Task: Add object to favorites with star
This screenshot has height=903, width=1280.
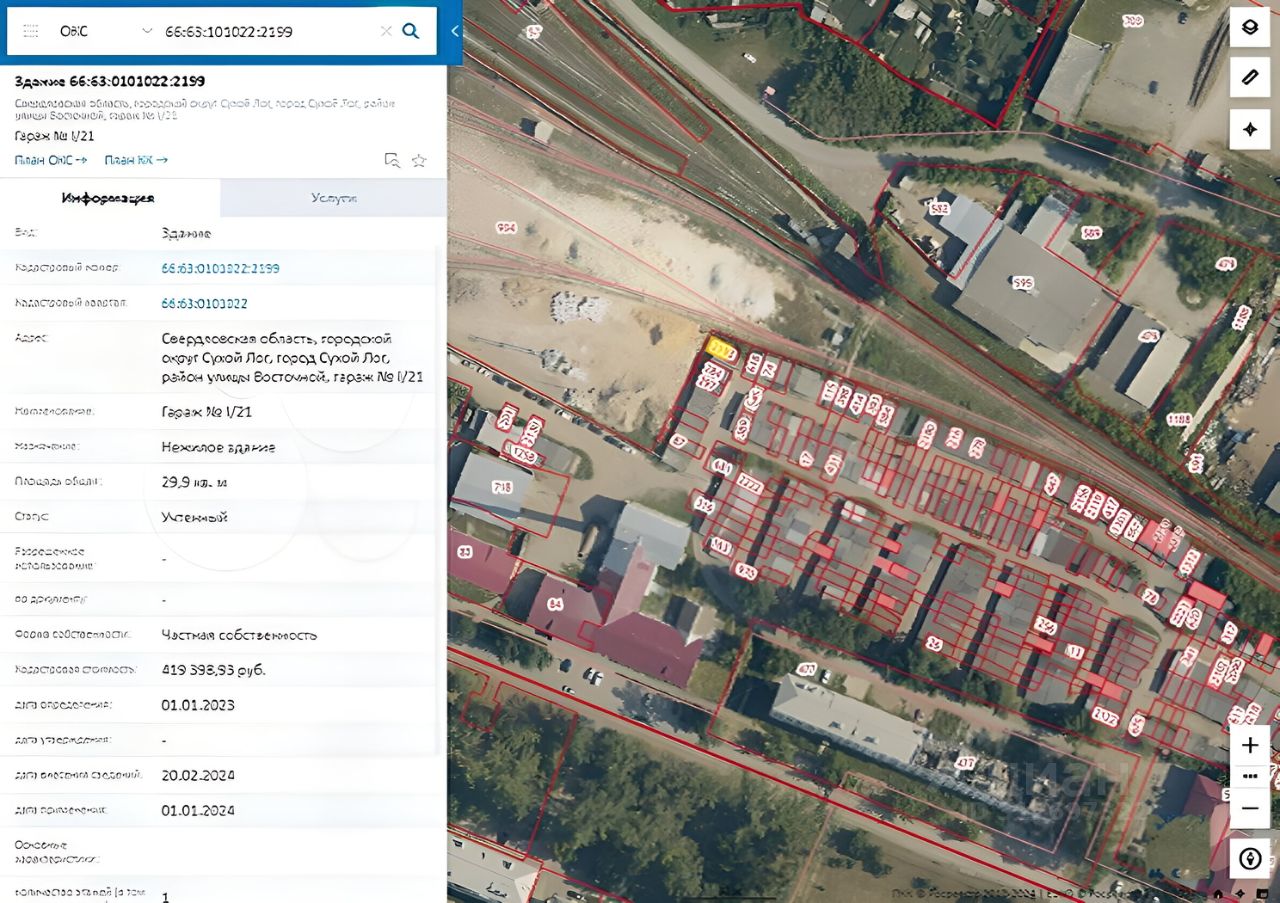Action: pos(419,160)
